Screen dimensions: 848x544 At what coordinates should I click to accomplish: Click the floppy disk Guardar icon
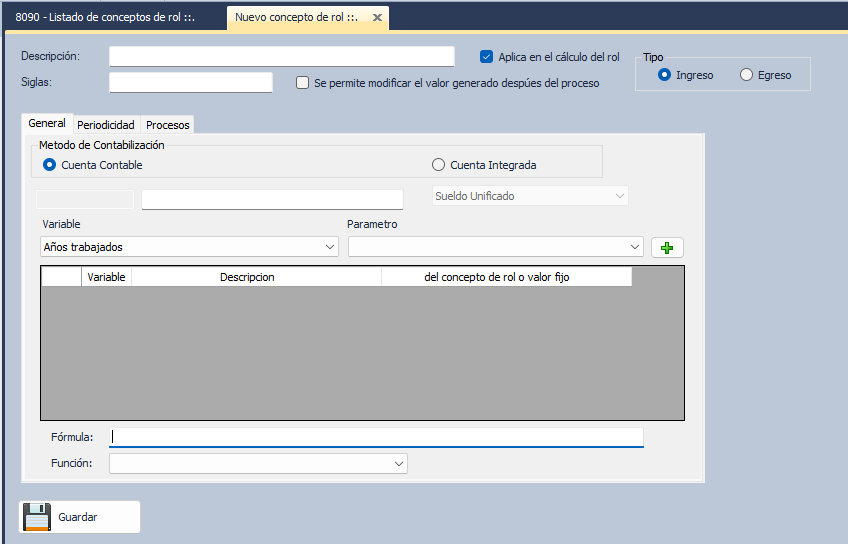pos(37,517)
